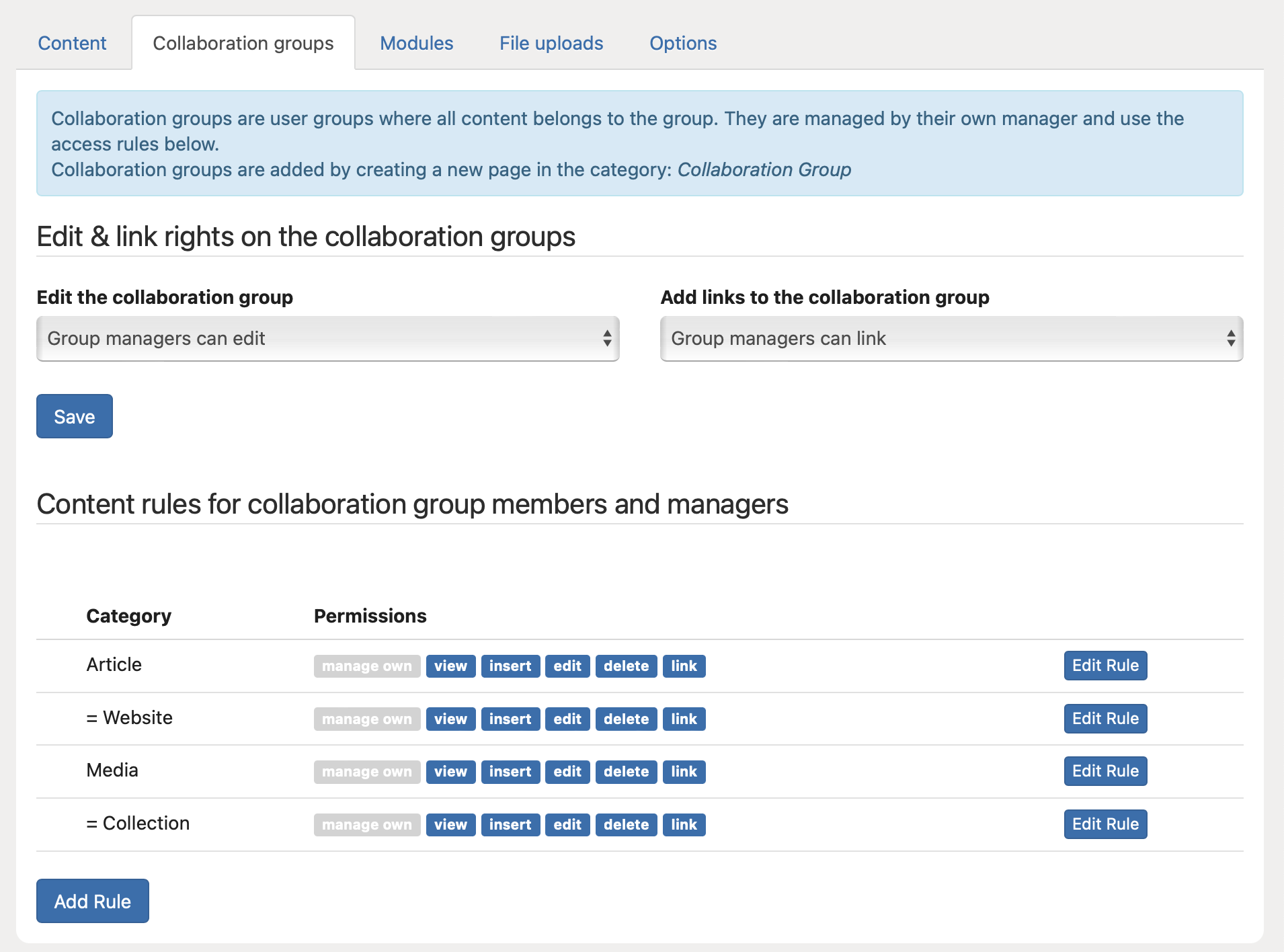Screen dimensions: 1284x952
Task: Edit the rule for Collection category
Action: pyautogui.click(x=1105, y=824)
